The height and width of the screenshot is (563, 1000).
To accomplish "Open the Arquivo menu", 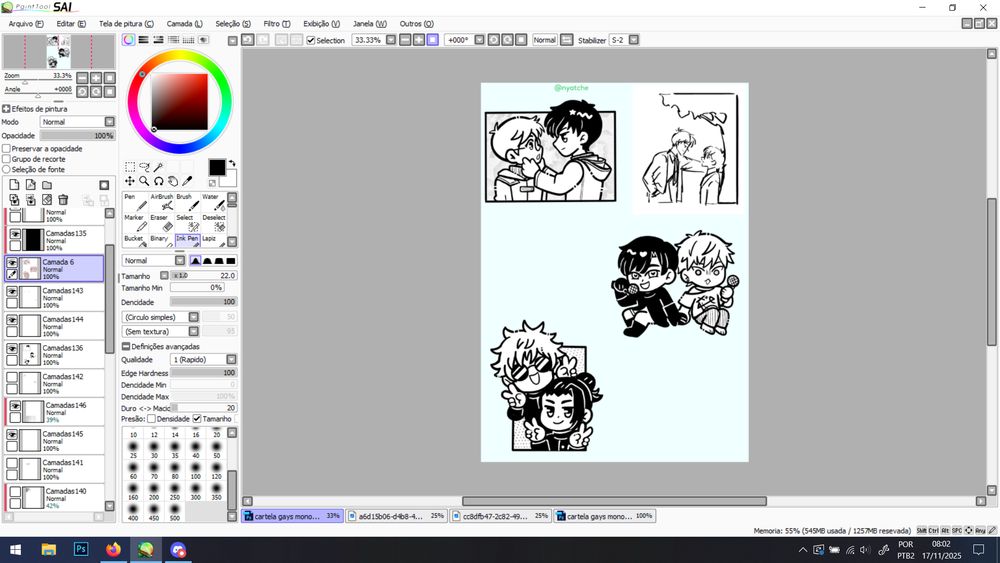I will (26, 24).
